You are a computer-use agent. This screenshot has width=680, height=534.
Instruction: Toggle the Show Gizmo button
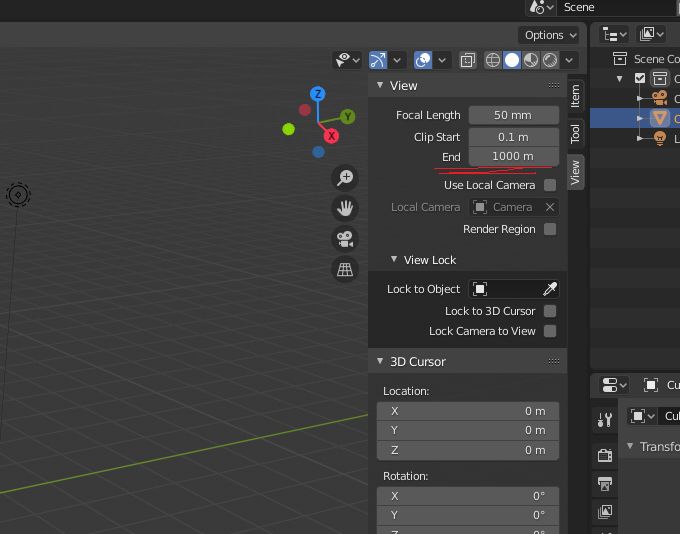click(378, 60)
